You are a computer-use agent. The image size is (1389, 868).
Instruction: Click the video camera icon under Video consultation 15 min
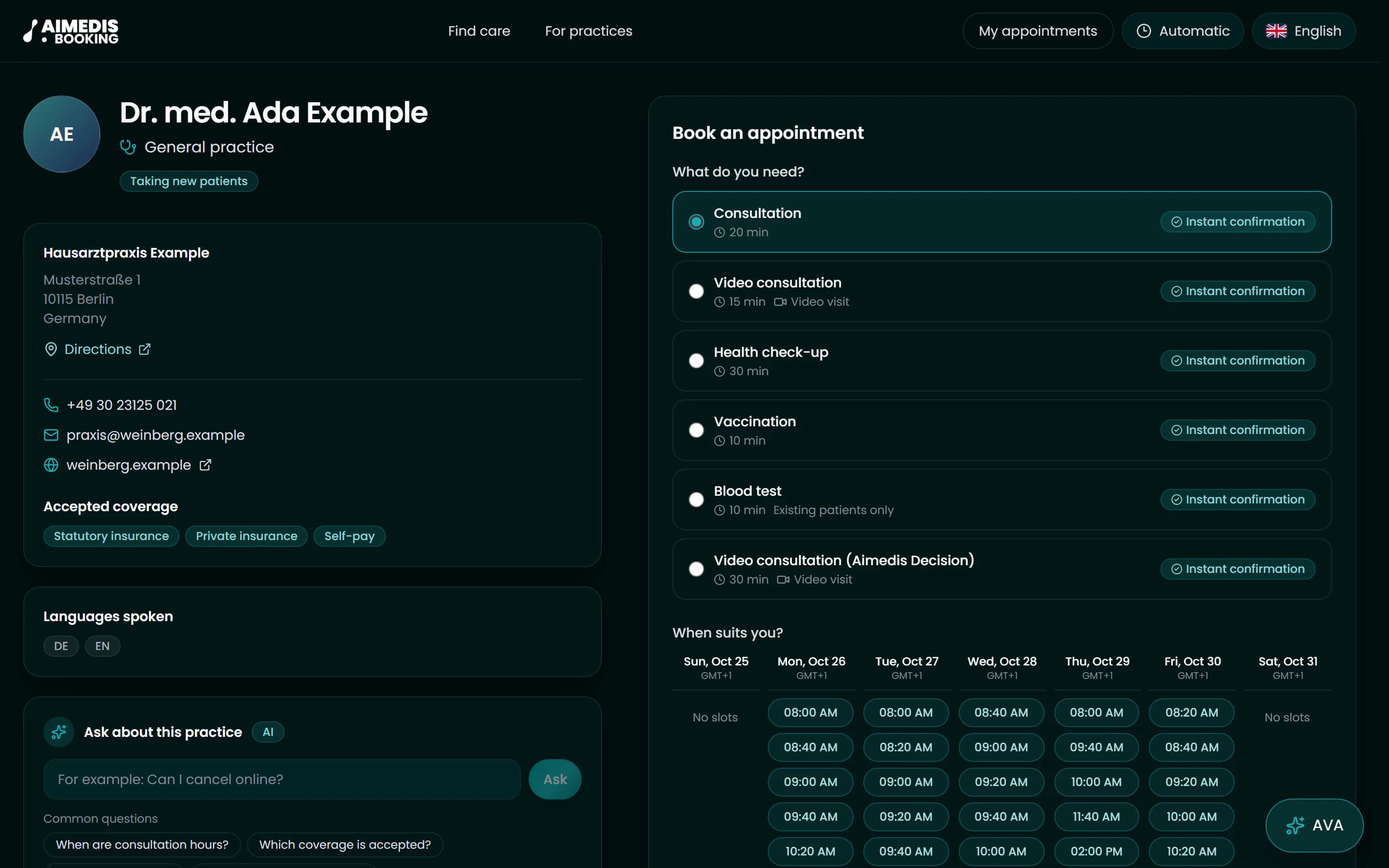780,302
